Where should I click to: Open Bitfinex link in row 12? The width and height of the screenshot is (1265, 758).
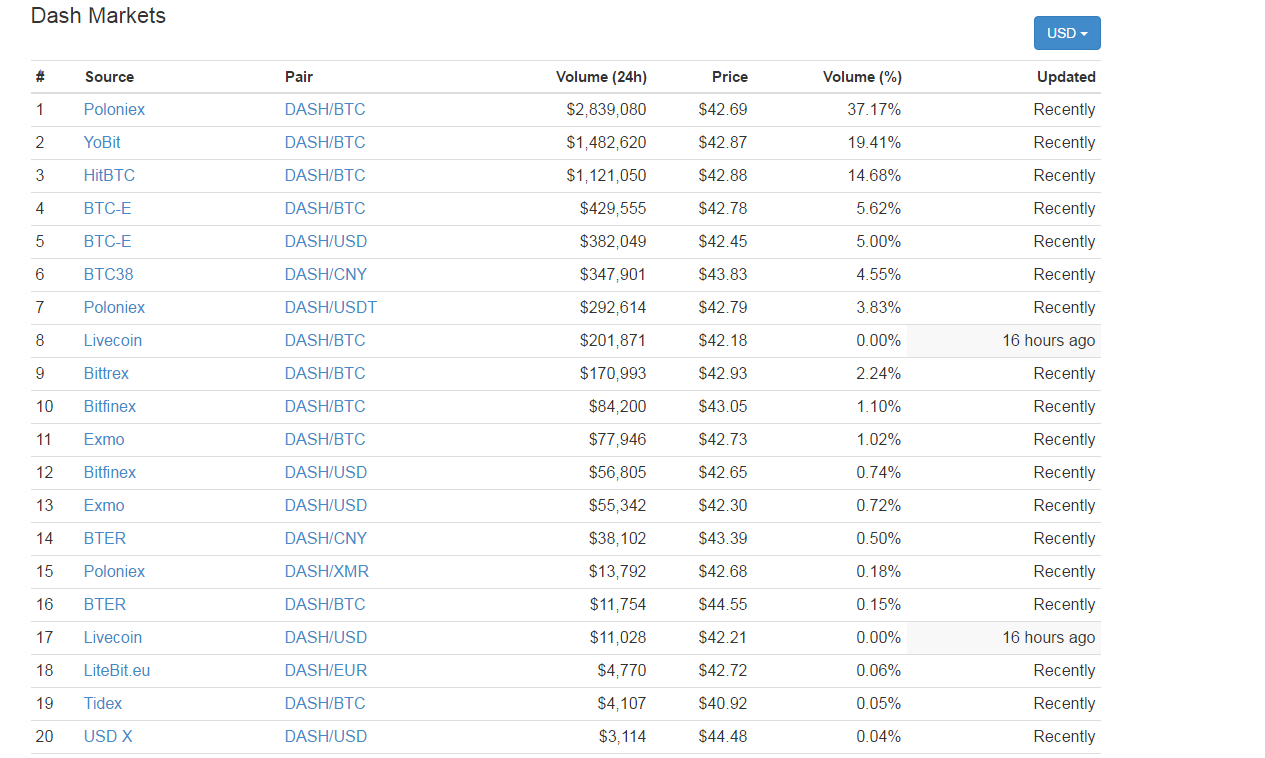coord(110,472)
